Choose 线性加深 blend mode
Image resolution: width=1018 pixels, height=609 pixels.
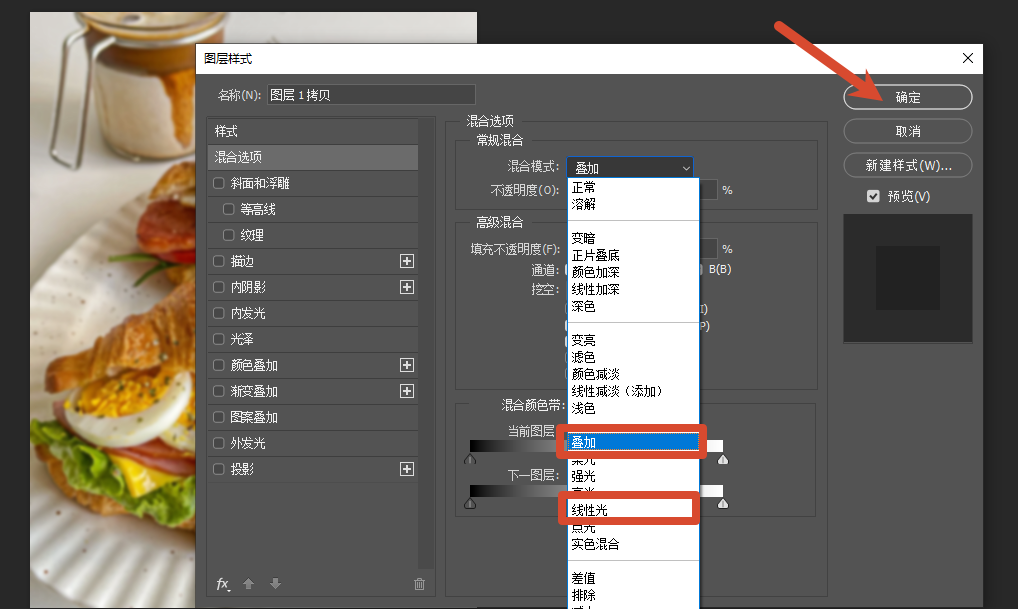tap(633, 289)
